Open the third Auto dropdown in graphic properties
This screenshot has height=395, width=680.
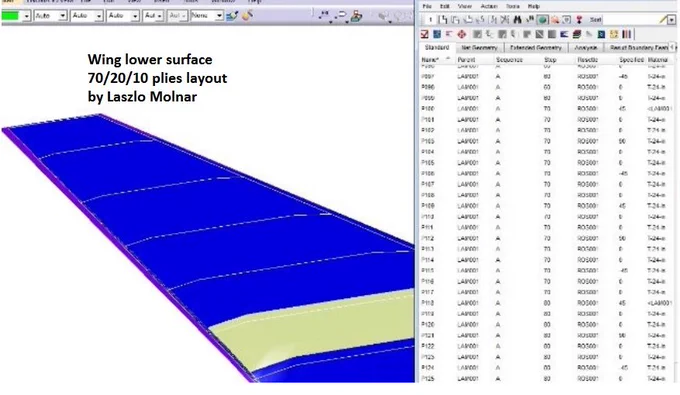coord(135,16)
